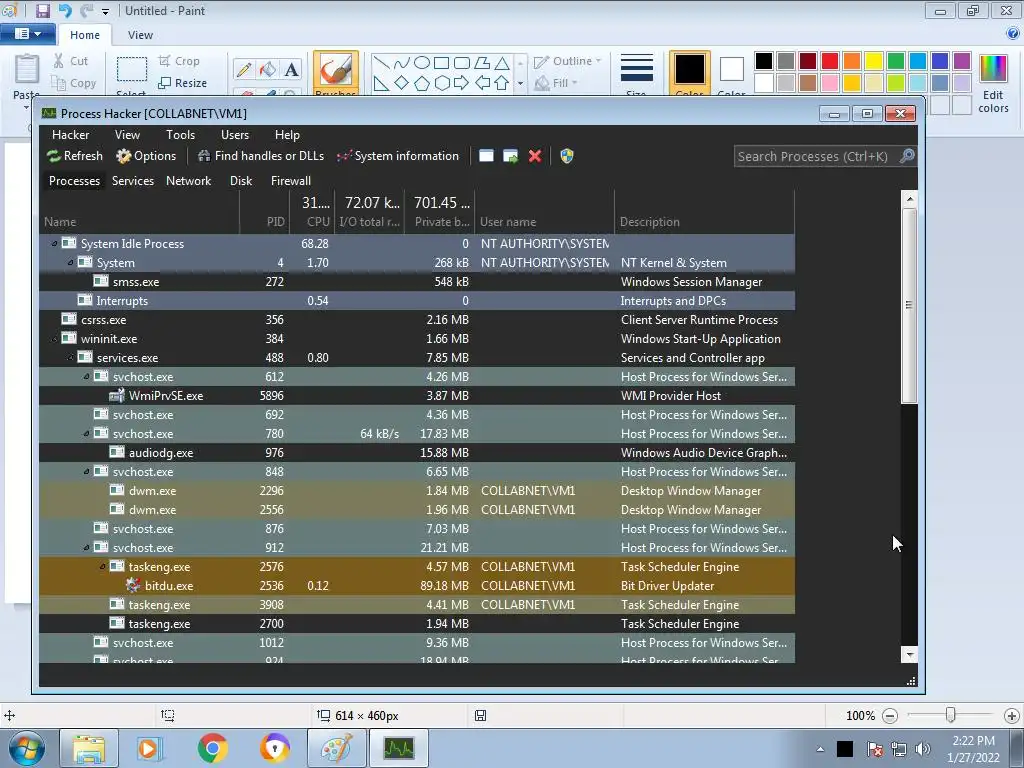Click Paint file menu button

[x=27, y=34]
